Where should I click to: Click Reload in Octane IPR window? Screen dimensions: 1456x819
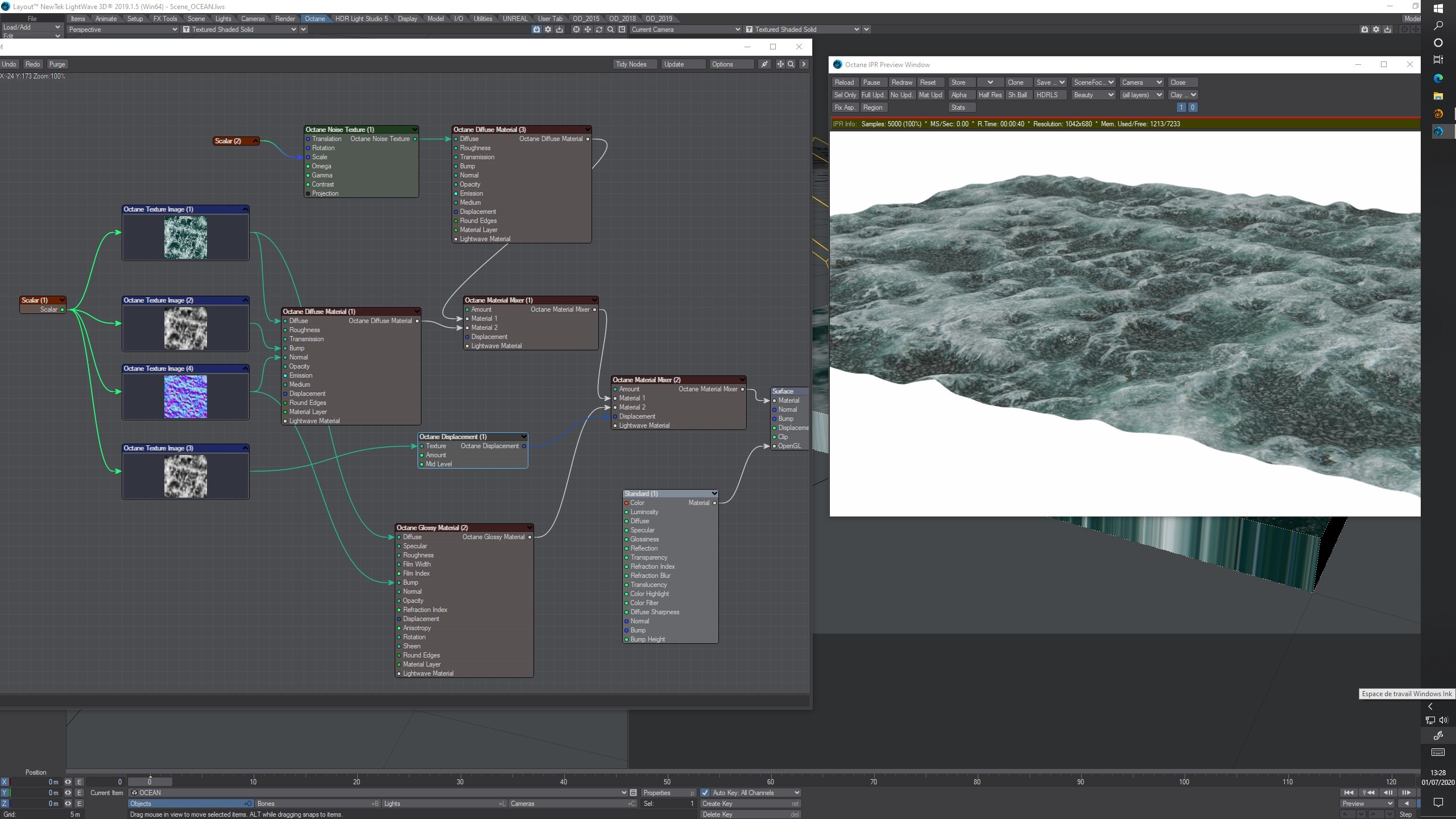click(x=844, y=82)
